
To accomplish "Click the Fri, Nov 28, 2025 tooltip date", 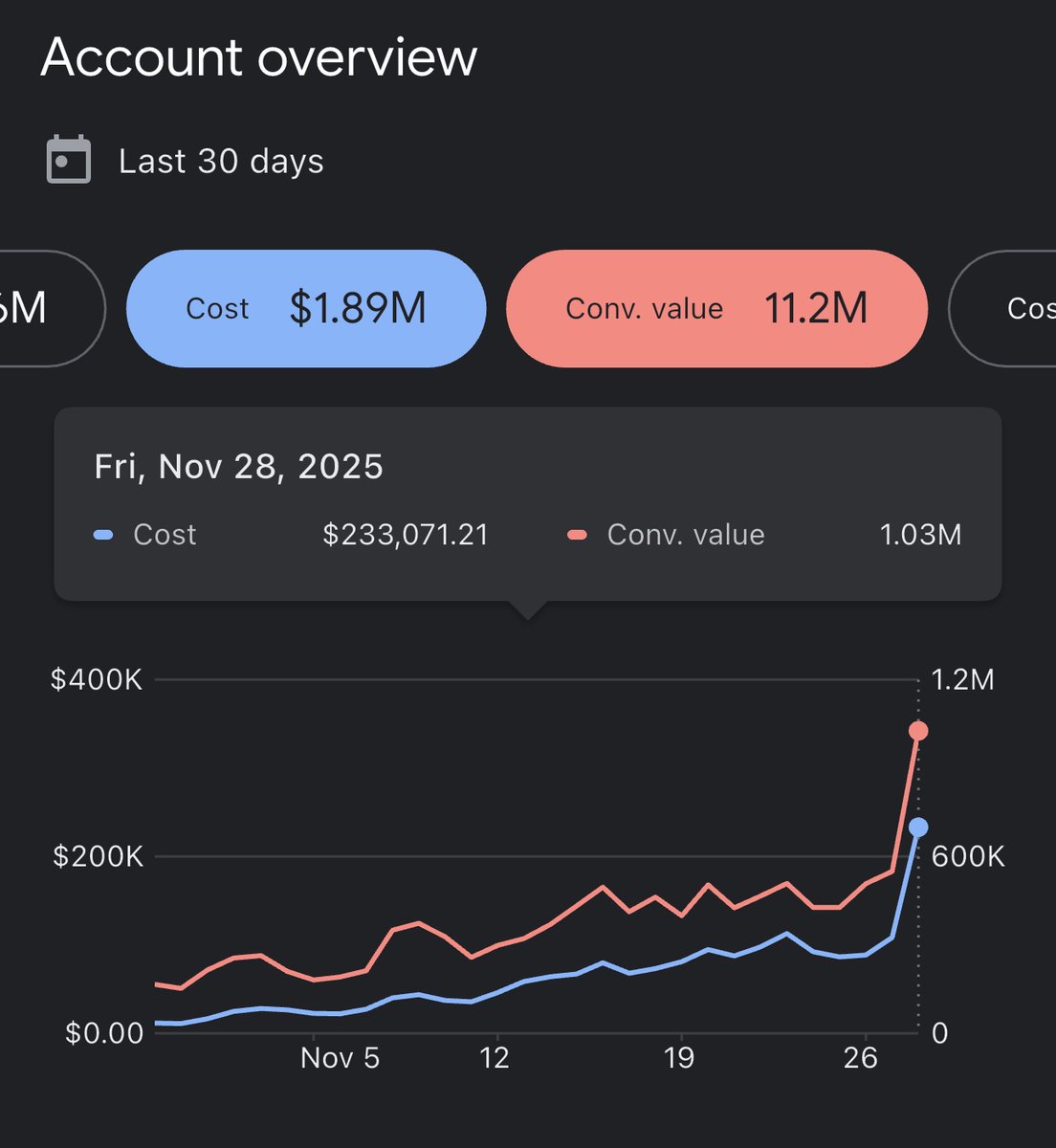I will pos(239,467).
